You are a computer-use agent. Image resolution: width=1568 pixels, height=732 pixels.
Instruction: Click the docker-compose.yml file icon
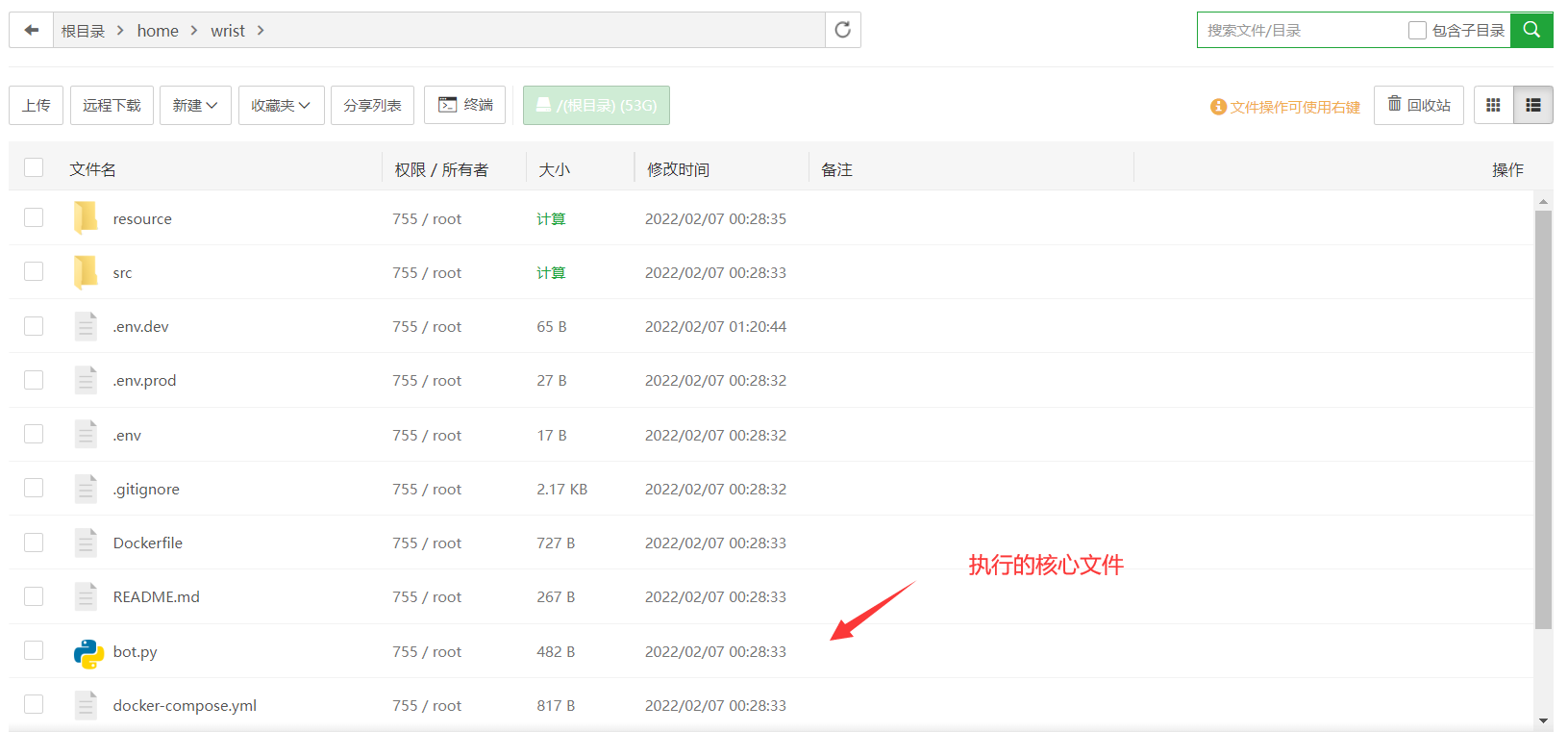click(86, 705)
